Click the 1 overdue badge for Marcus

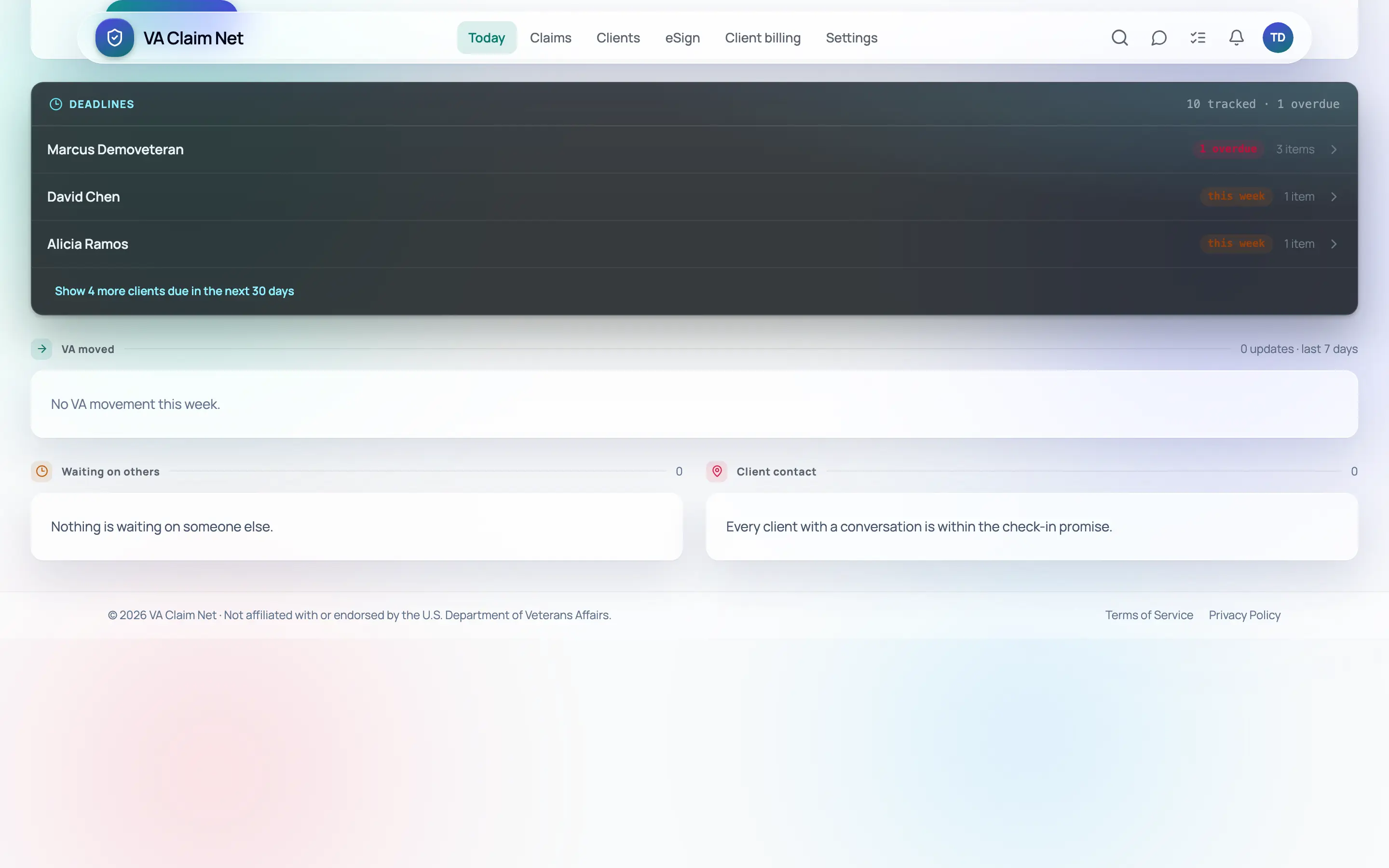pyautogui.click(x=1228, y=149)
